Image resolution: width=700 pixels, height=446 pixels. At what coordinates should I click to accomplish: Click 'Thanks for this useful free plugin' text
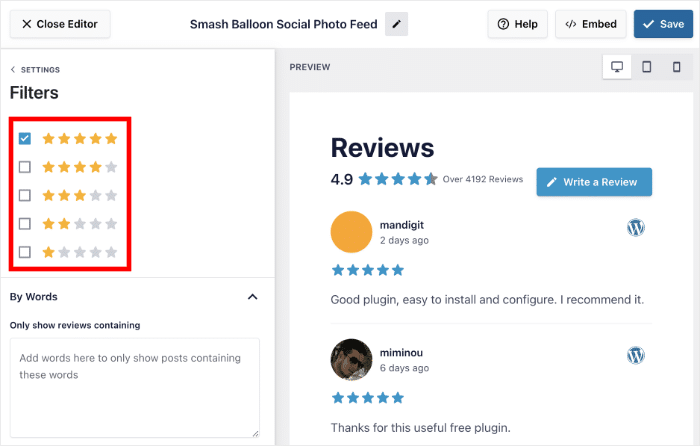point(421,428)
